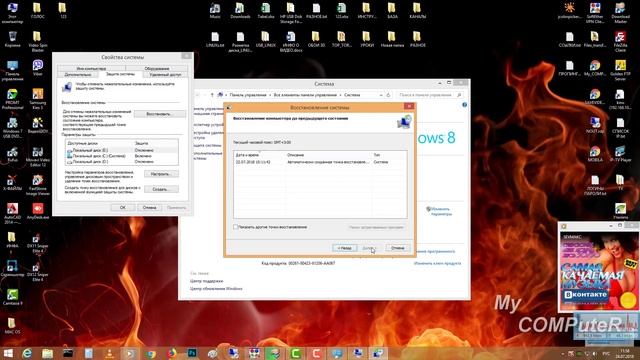The width and height of the screenshot is (640, 360).
Task: Click 'OK' in the System Properties window
Action: pos(123,207)
